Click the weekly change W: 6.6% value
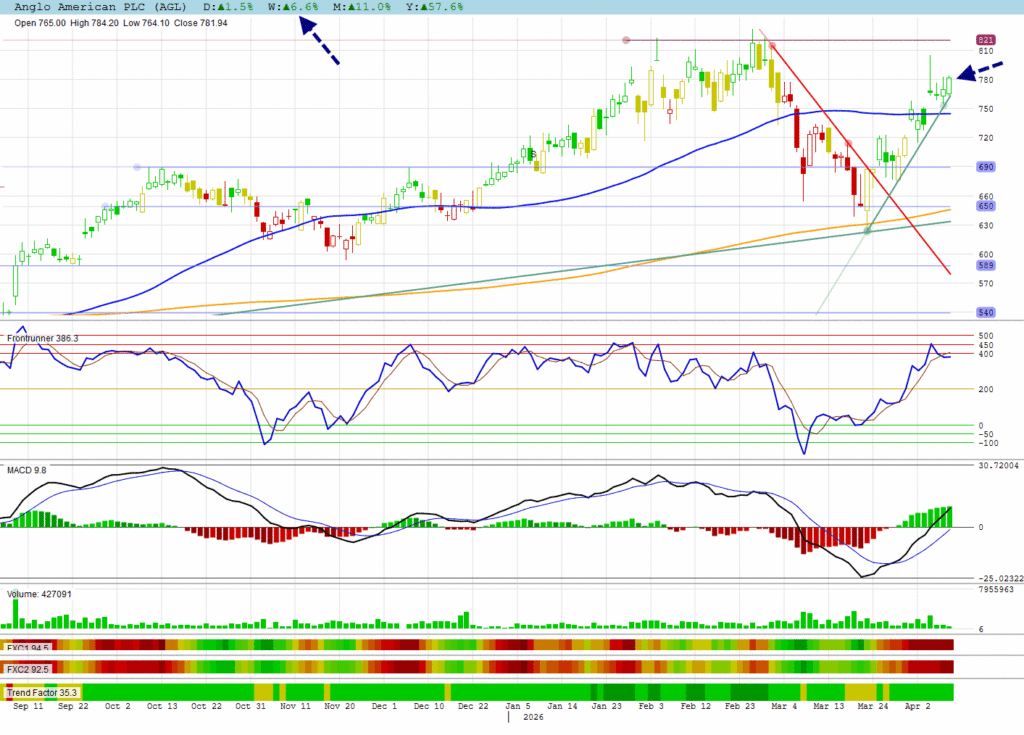1024x735 pixels. 300,7
